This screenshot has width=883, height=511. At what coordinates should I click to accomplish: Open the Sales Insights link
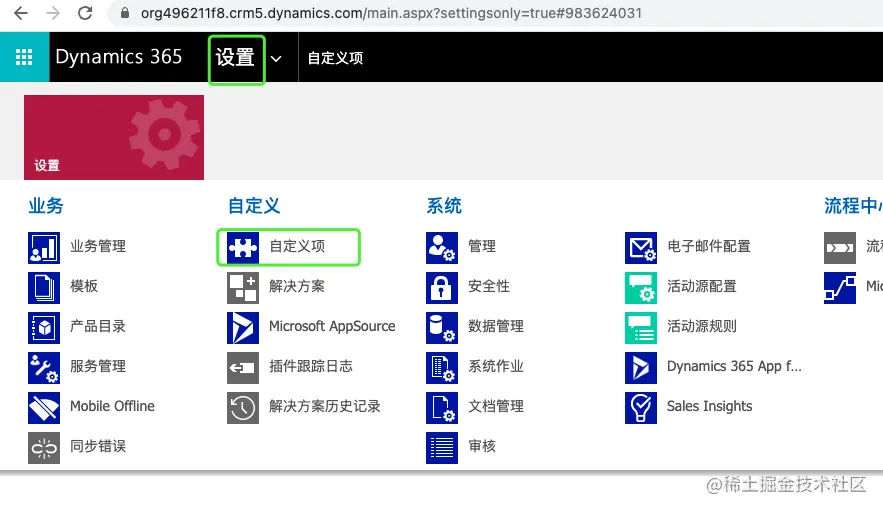[710, 406]
